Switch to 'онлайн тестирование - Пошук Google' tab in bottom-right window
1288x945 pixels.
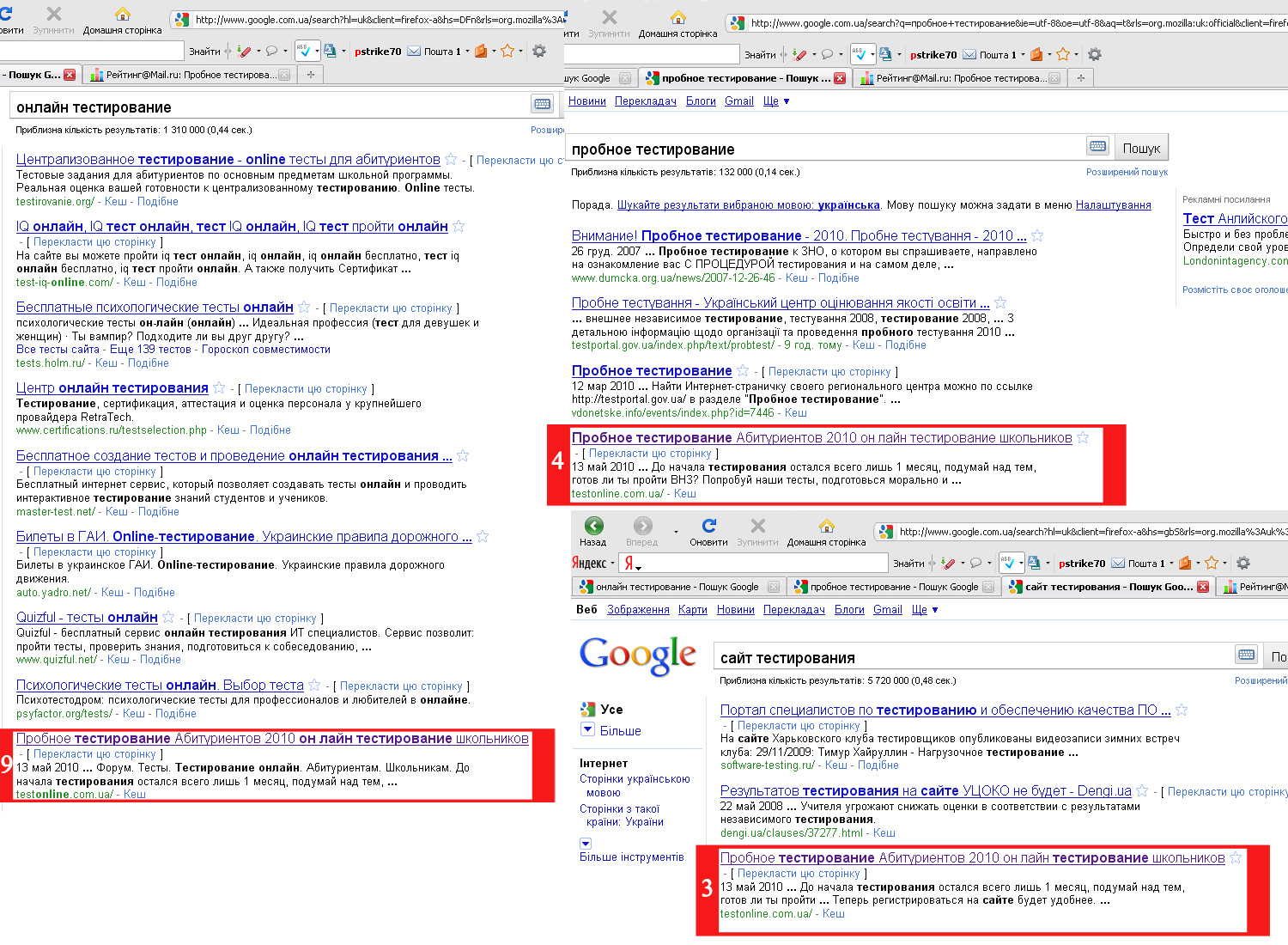click(678, 587)
